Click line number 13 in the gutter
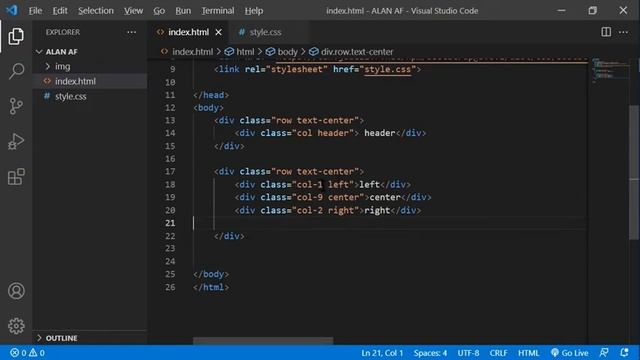The width and height of the screenshot is (640, 360). 170,120
